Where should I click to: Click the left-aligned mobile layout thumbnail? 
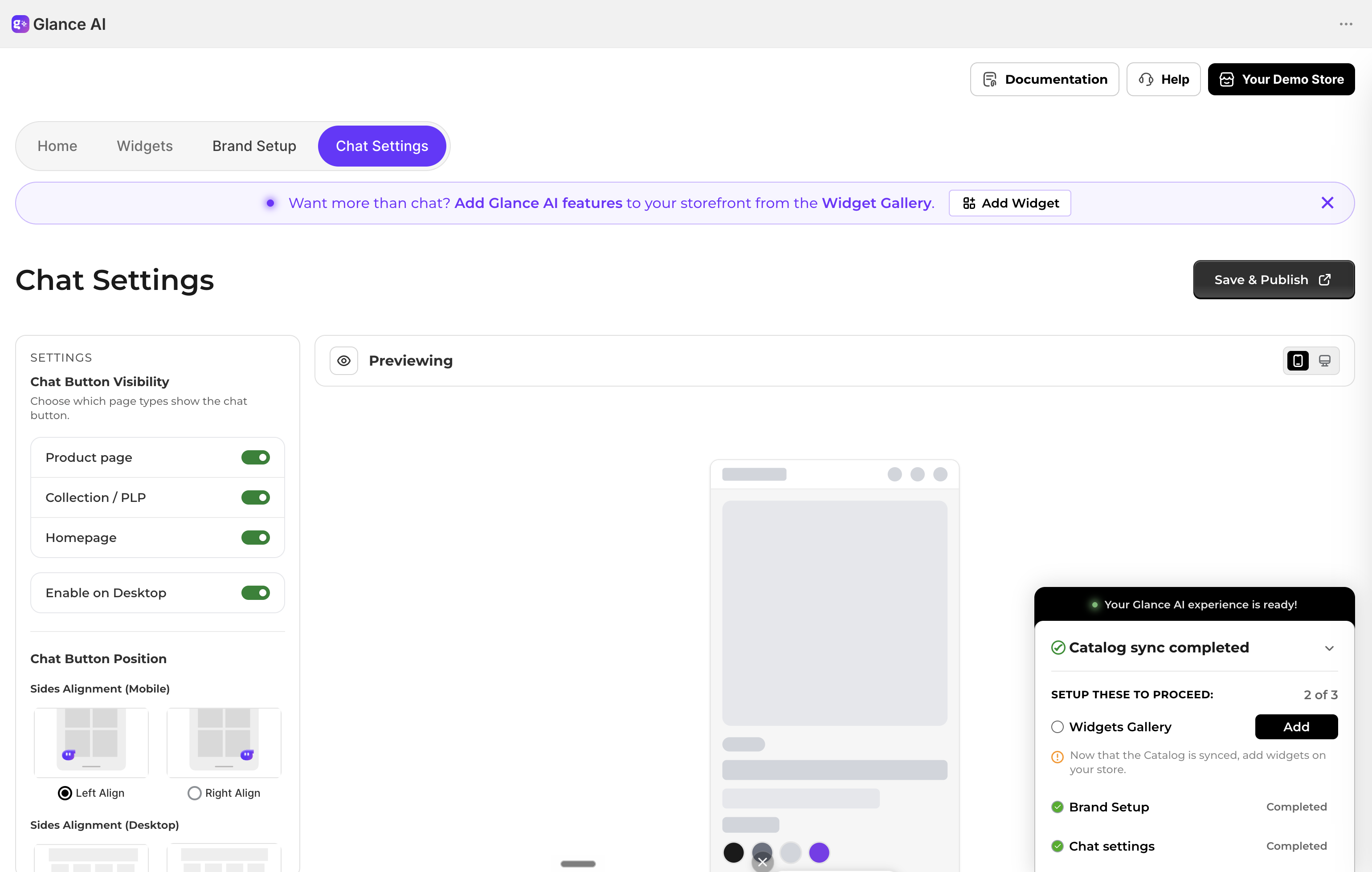pyautogui.click(x=91, y=742)
